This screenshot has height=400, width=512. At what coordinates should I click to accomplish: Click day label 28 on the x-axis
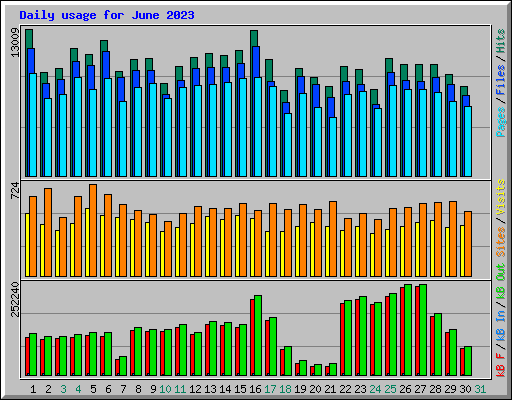435,389
